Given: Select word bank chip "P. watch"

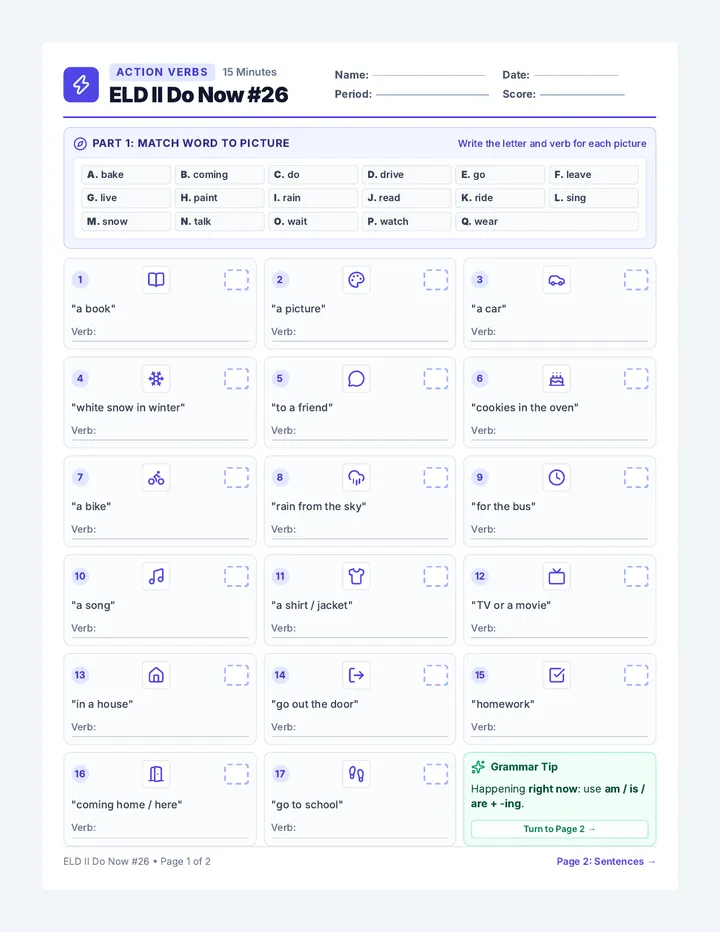Looking at the screenshot, I should (407, 221).
